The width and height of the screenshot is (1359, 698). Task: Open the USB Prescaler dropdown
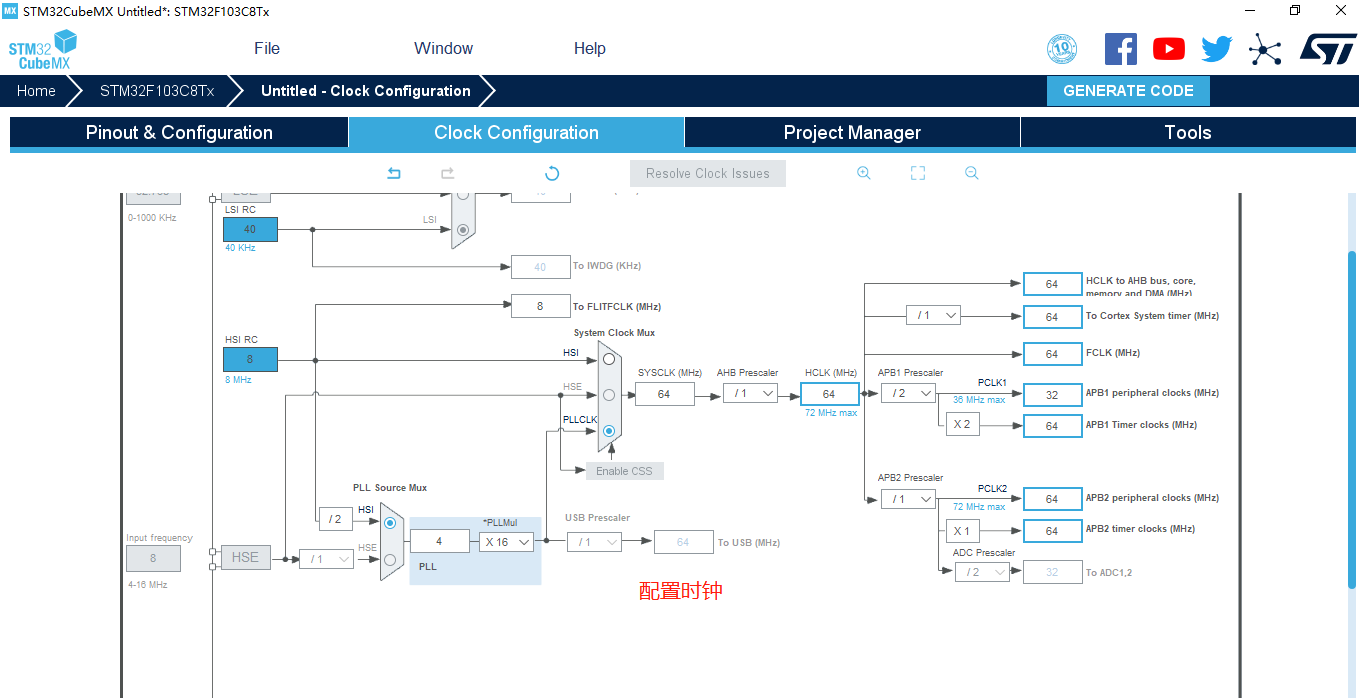[594, 542]
